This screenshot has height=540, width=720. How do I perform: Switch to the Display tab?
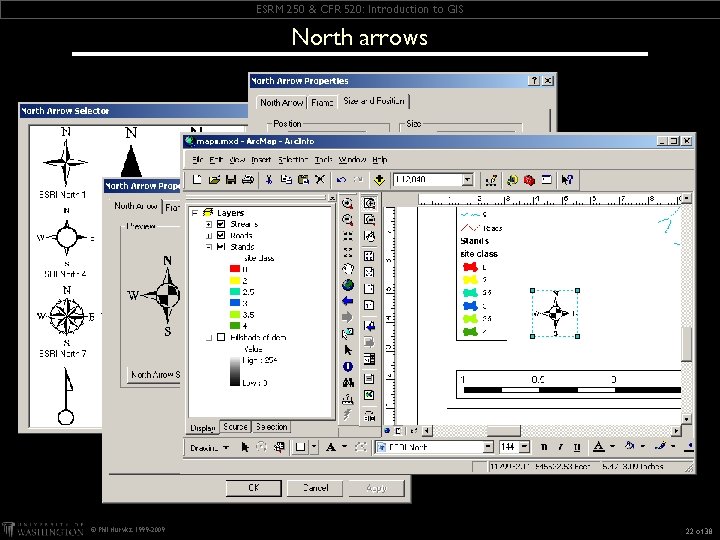[202, 428]
